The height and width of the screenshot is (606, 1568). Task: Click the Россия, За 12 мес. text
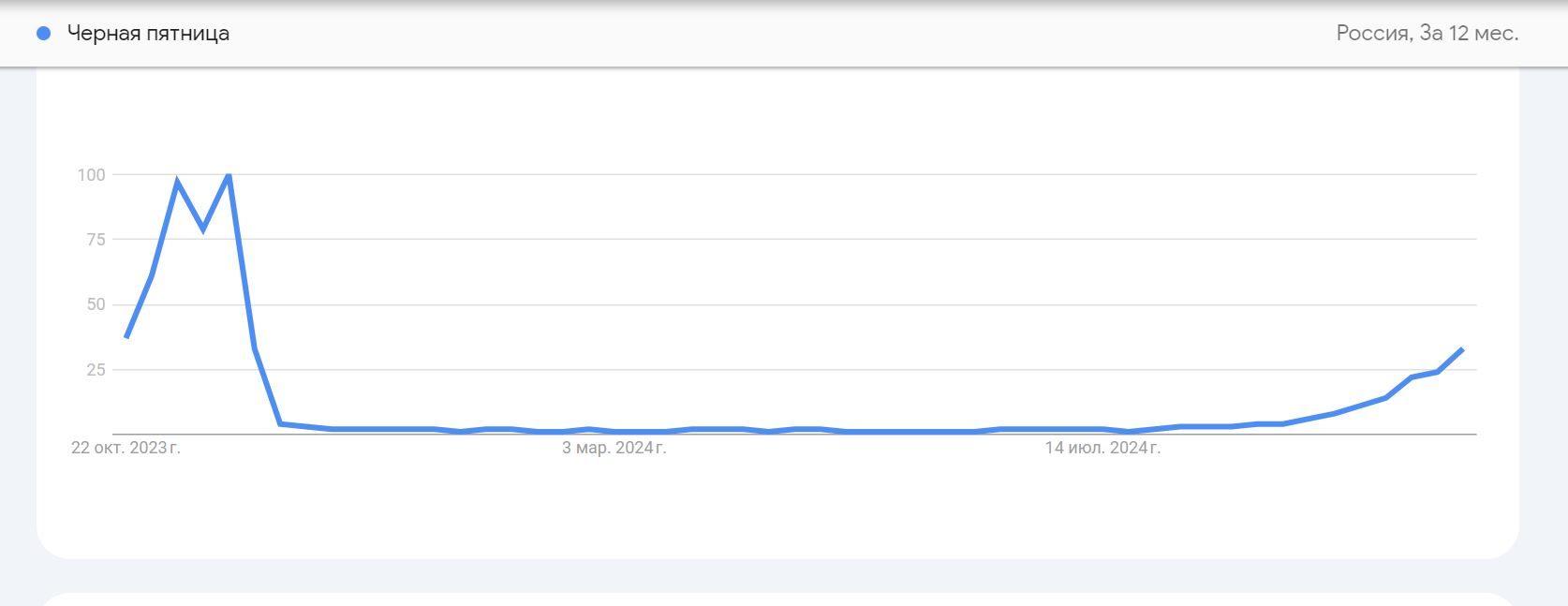click(x=1427, y=34)
